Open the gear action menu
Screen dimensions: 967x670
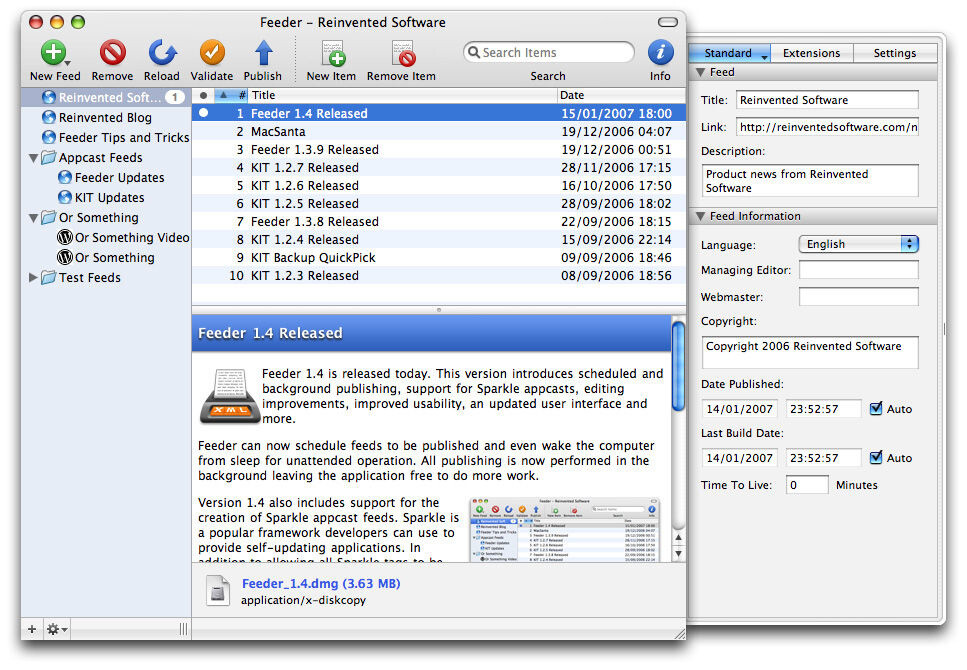(x=57, y=629)
